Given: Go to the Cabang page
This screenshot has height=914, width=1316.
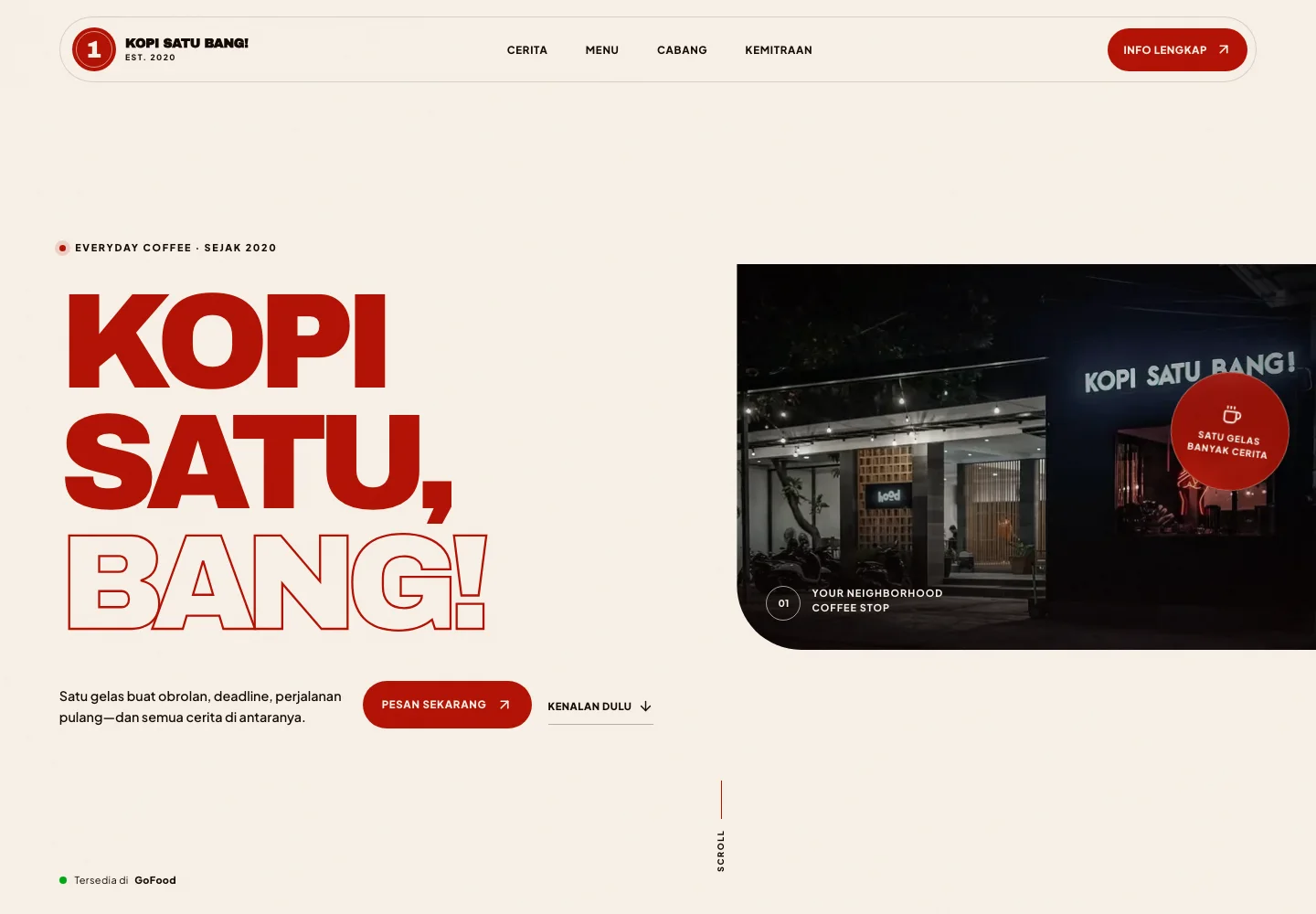Looking at the screenshot, I should [682, 50].
